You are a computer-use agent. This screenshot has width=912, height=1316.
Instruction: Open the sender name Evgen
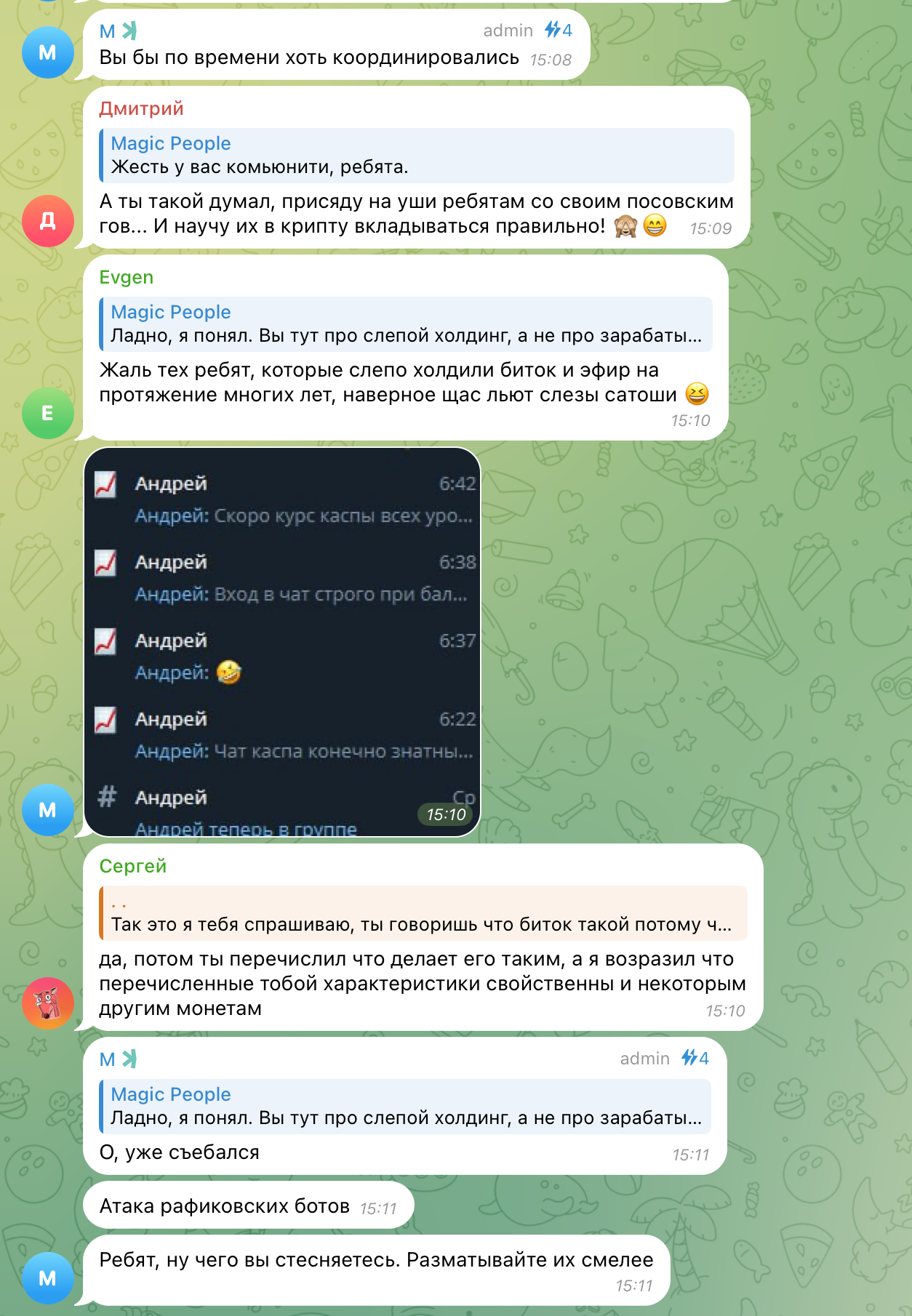127,278
